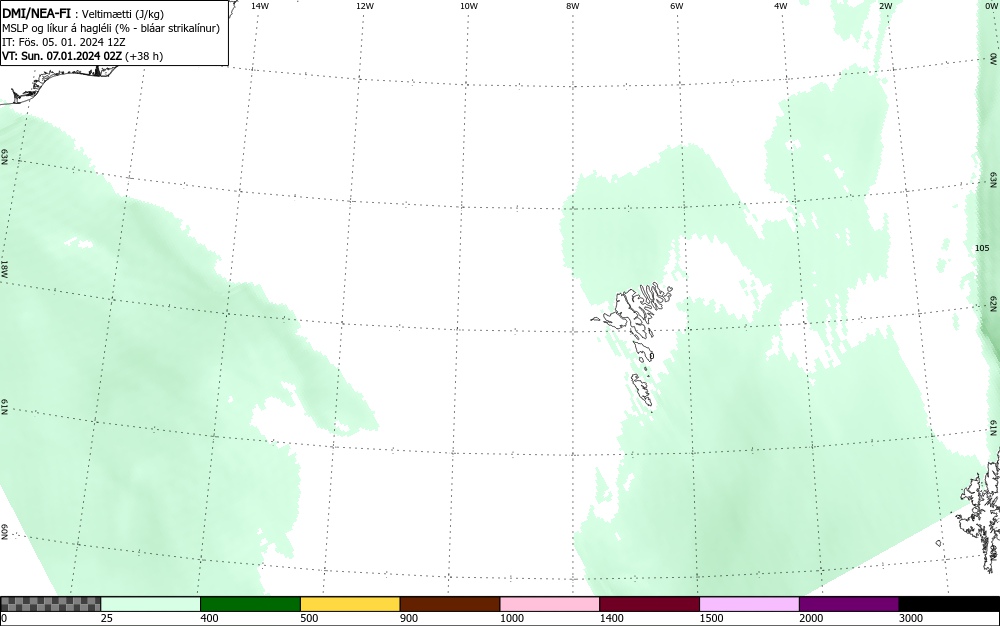This screenshot has height=626, width=1000.
Task: Click the light green 25–400 legend swatch
Action: (x=151, y=604)
